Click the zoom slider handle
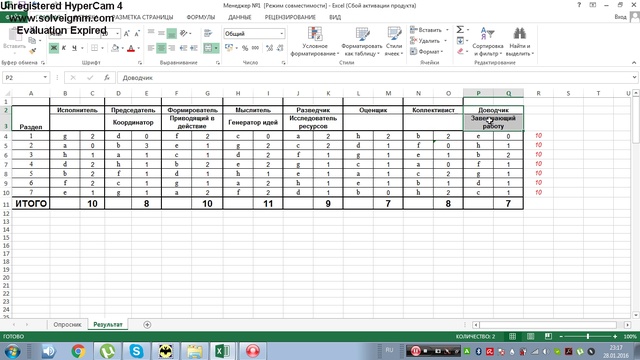The image size is (640, 360). click(x=588, y=336)
